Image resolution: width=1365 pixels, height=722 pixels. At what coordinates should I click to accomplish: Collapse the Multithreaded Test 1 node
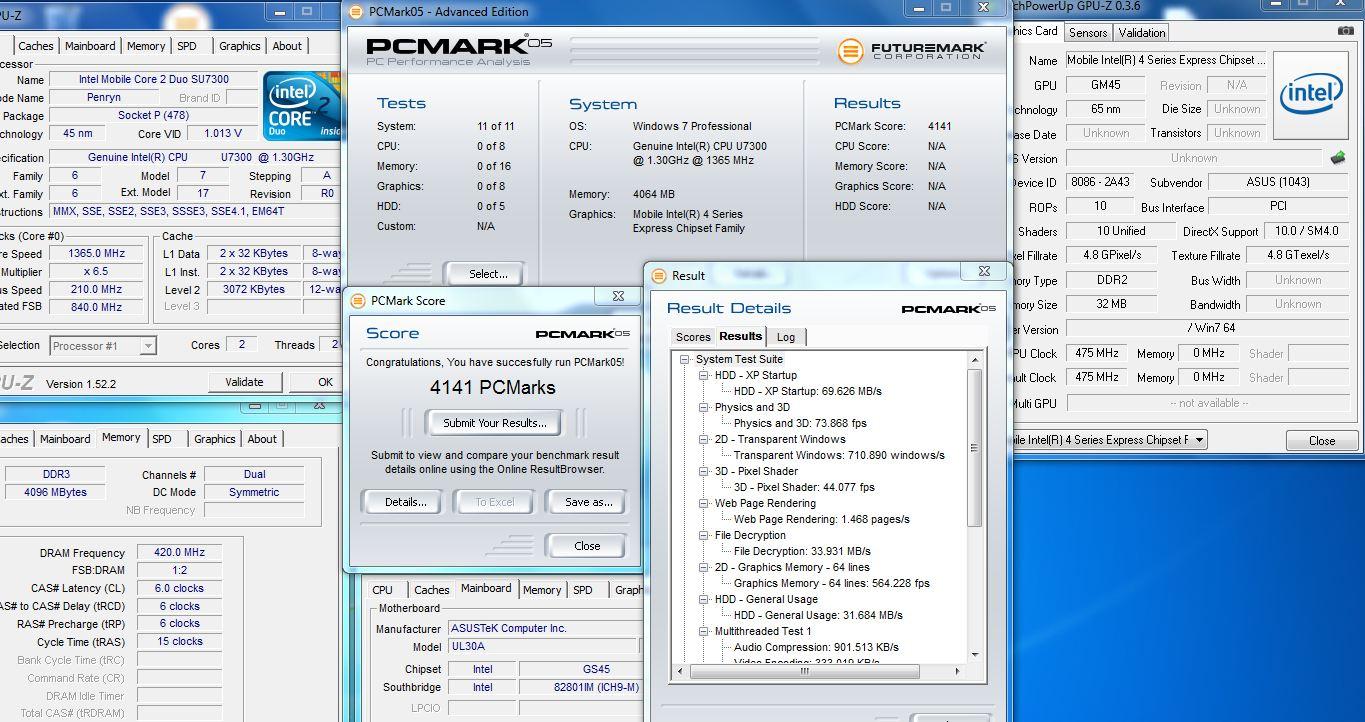coord(704,631)
